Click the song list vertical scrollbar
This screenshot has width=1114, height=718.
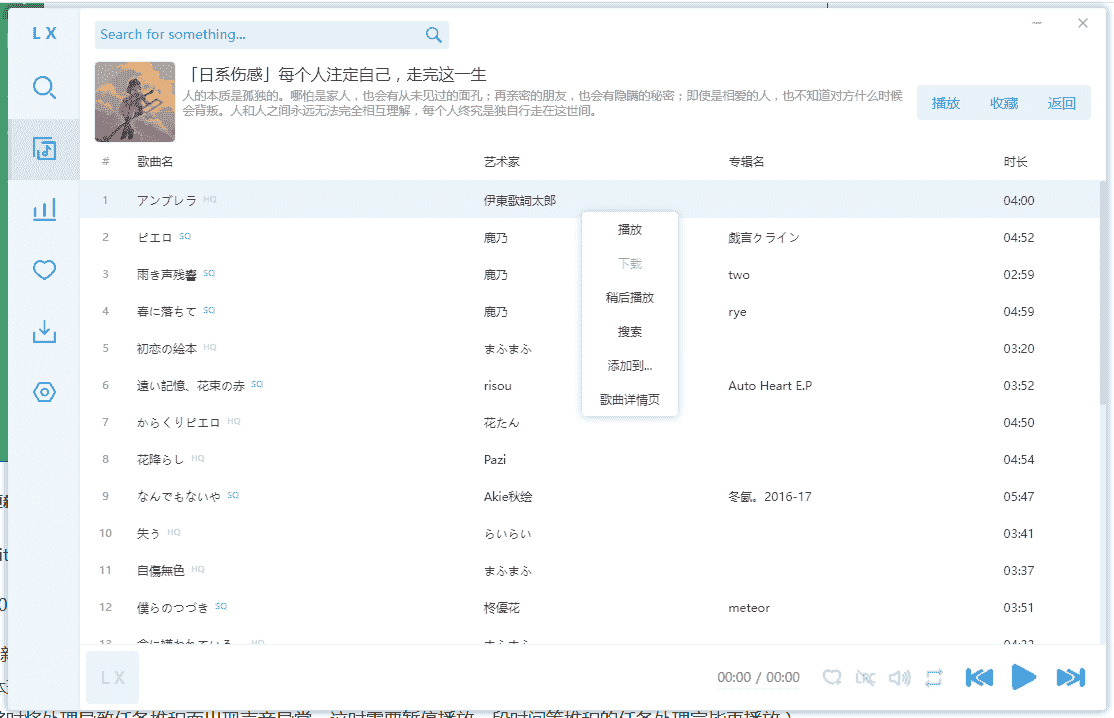tap(1103, 293)
